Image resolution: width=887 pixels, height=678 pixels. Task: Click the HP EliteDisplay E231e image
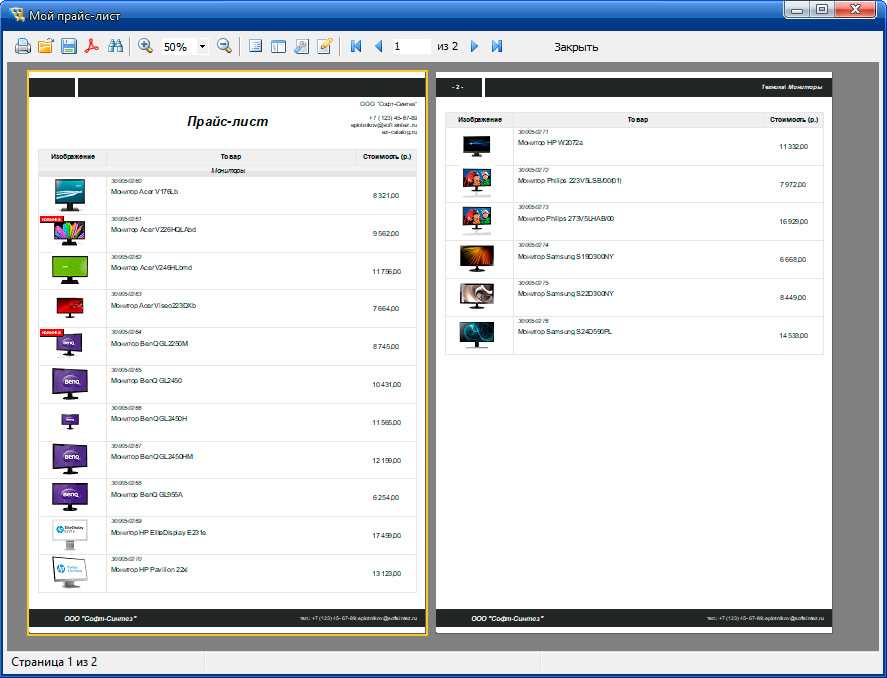70,535
